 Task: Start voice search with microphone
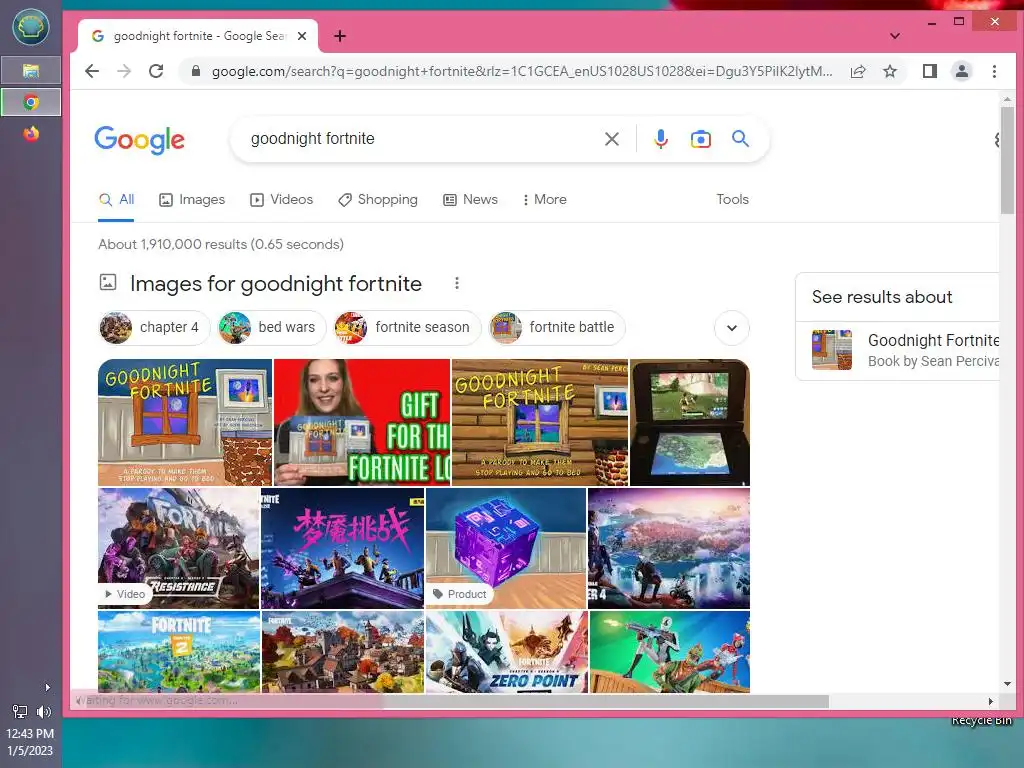pos(661,138)
